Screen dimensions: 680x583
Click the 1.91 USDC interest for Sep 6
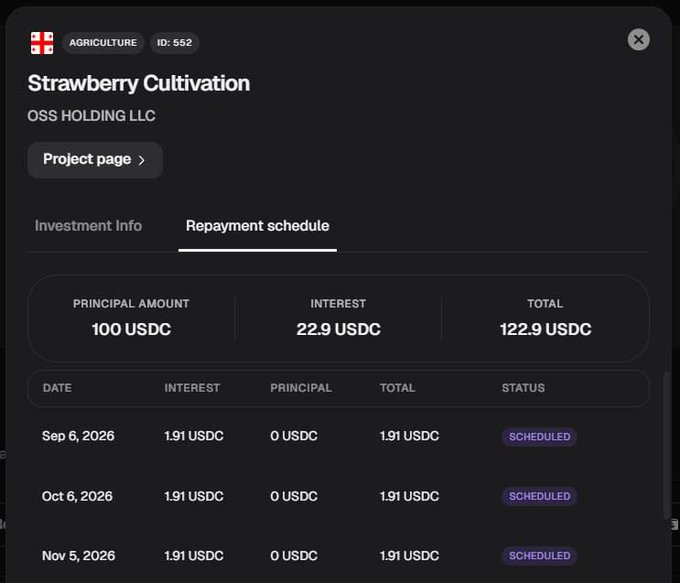tap(194, 436)
